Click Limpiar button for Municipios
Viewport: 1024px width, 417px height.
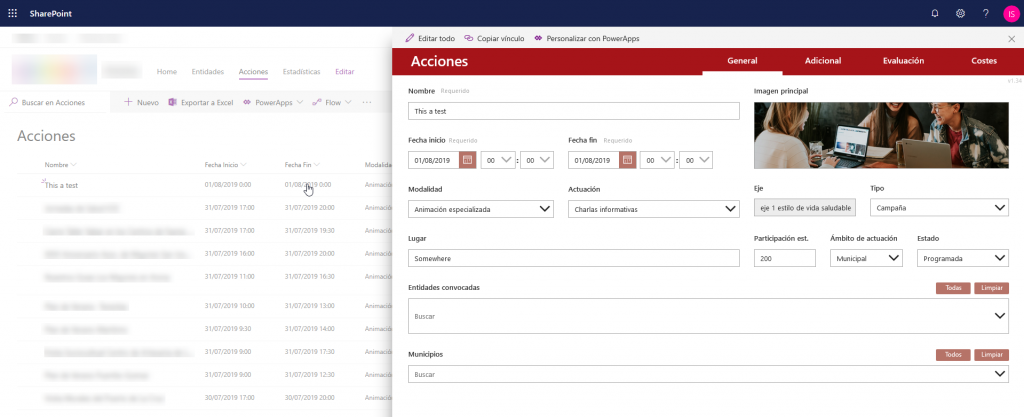[x=991, y=354]
